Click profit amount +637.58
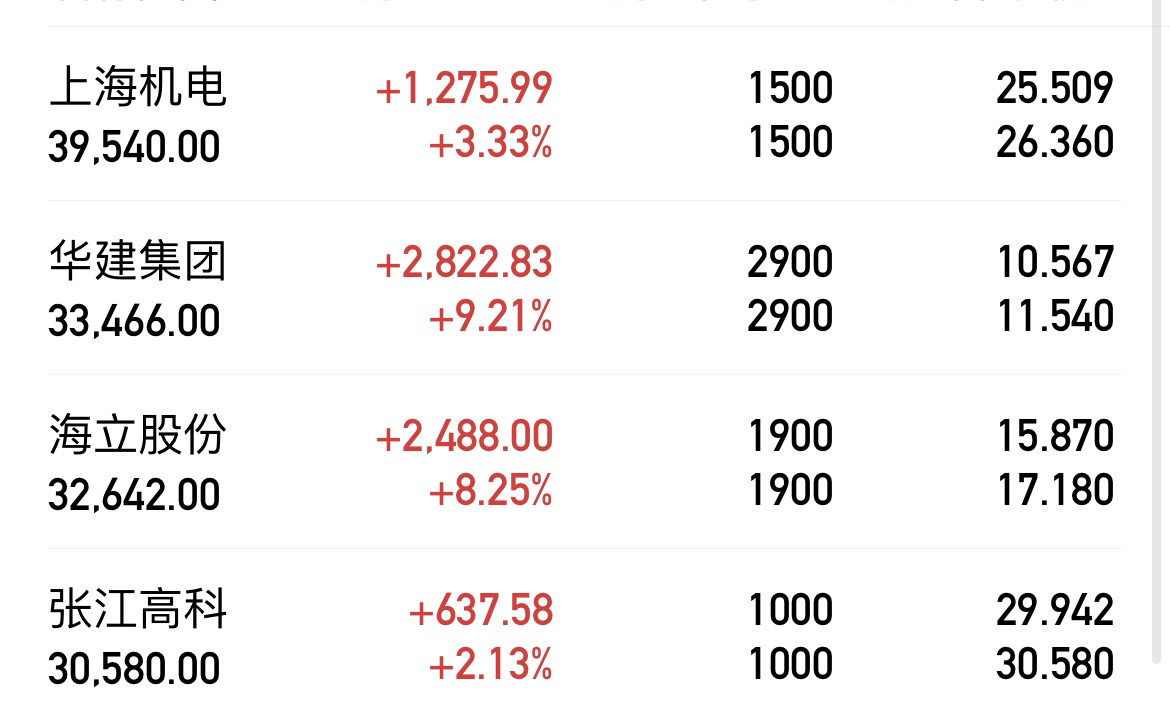The image size is (1170, 716). (x=481, y=610)
